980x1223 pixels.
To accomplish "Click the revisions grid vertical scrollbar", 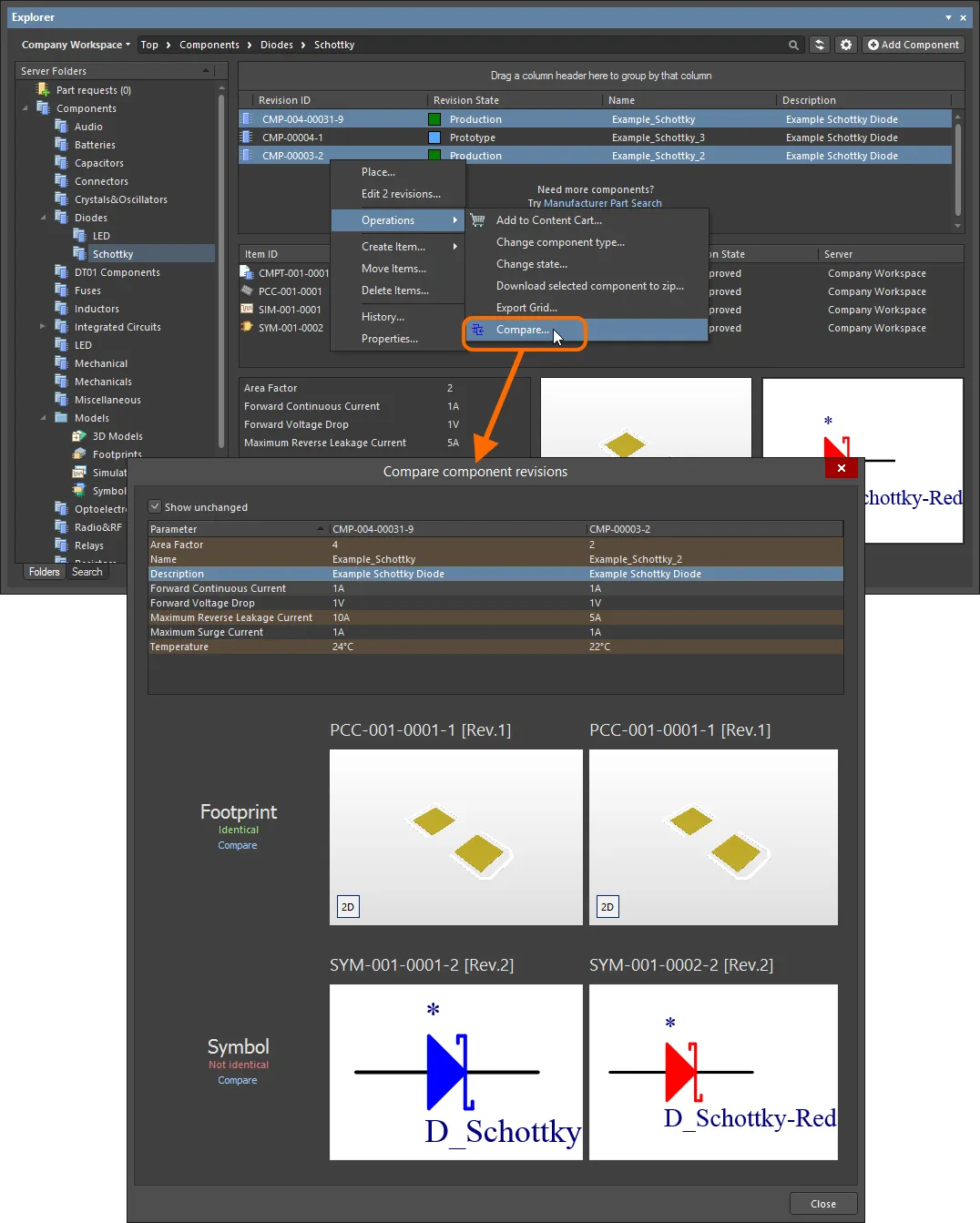I will tap(957, 168).
